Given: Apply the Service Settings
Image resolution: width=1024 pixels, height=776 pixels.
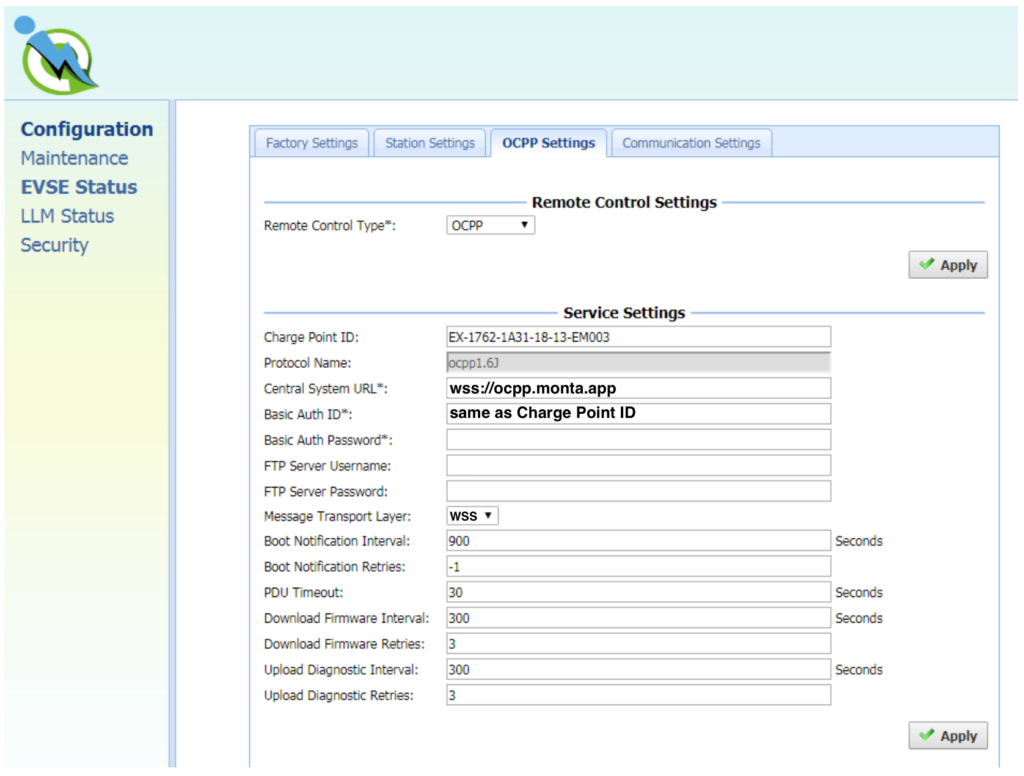Looking at the screenshot, I should tap(948, 736).
